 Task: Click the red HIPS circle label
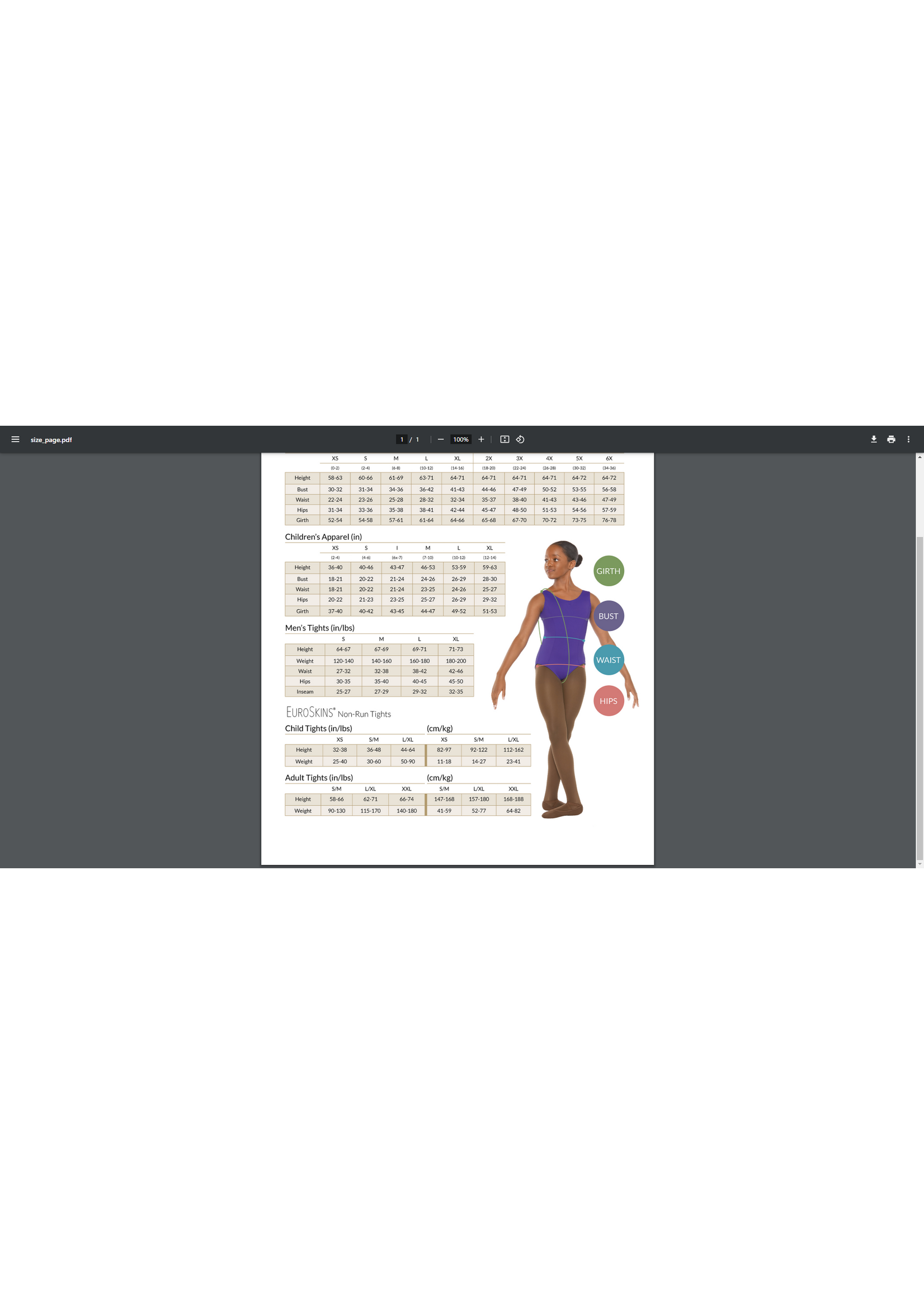(608, 701)
